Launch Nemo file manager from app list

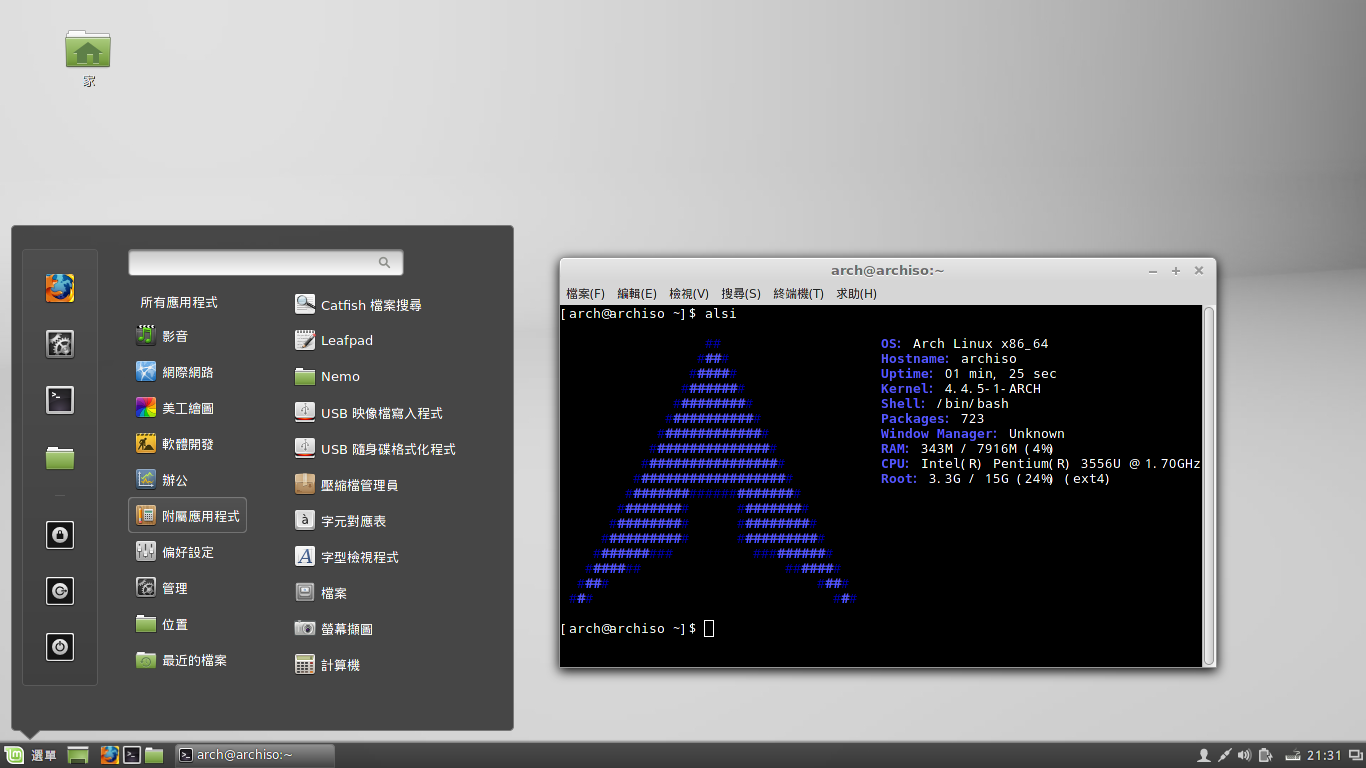(x=328, y=377)
